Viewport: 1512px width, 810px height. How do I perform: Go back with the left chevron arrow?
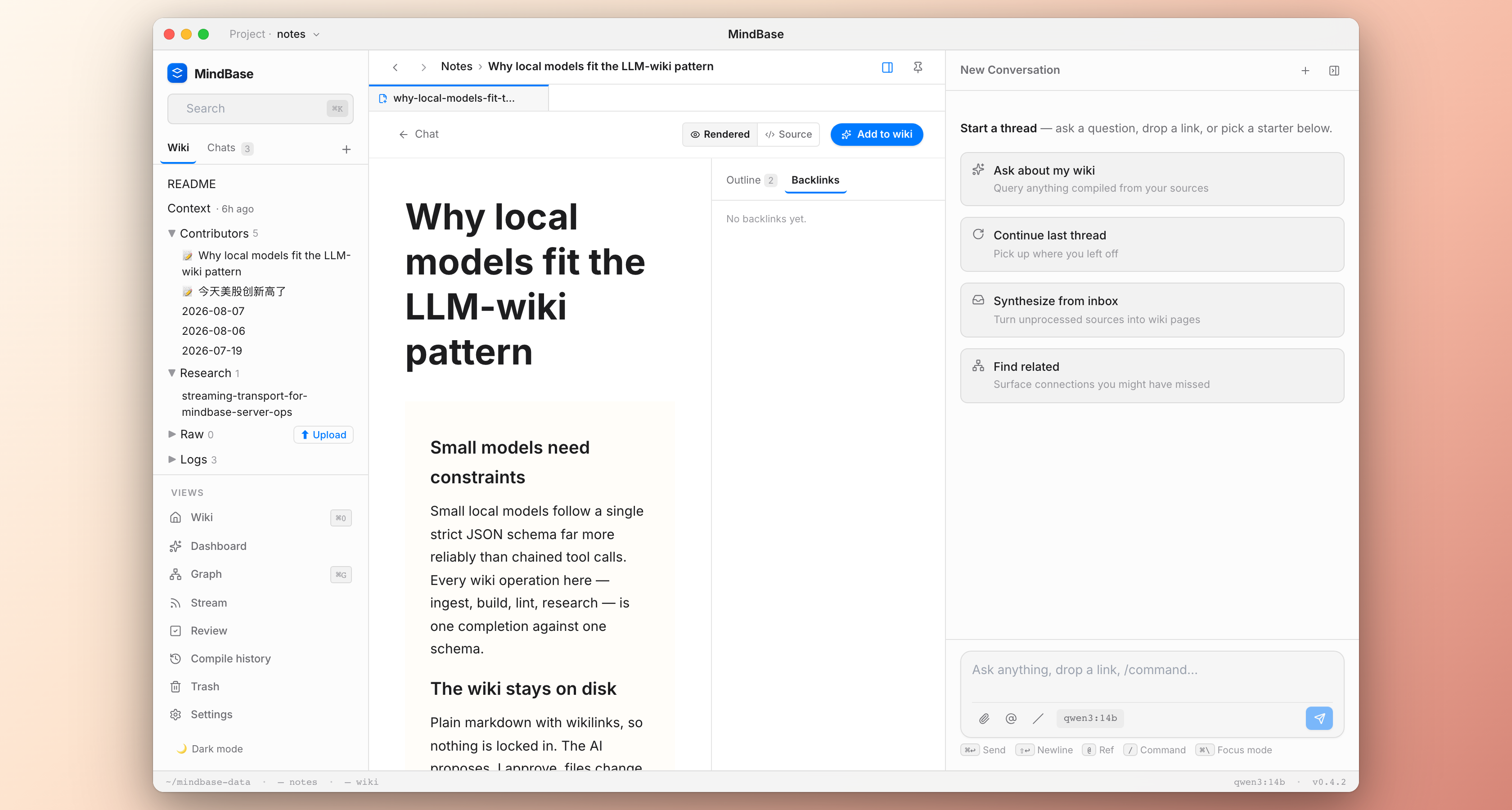click(x=396, y=67)
